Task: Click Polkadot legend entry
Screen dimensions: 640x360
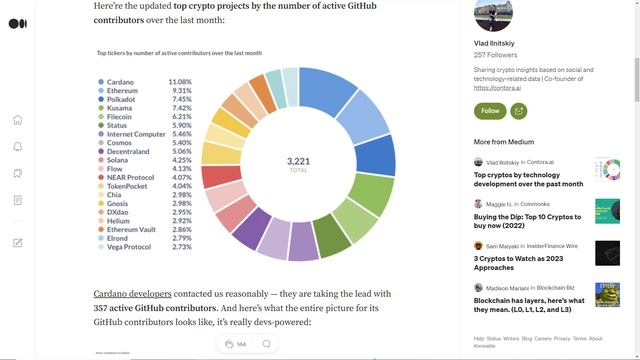Action: (145, 99)
